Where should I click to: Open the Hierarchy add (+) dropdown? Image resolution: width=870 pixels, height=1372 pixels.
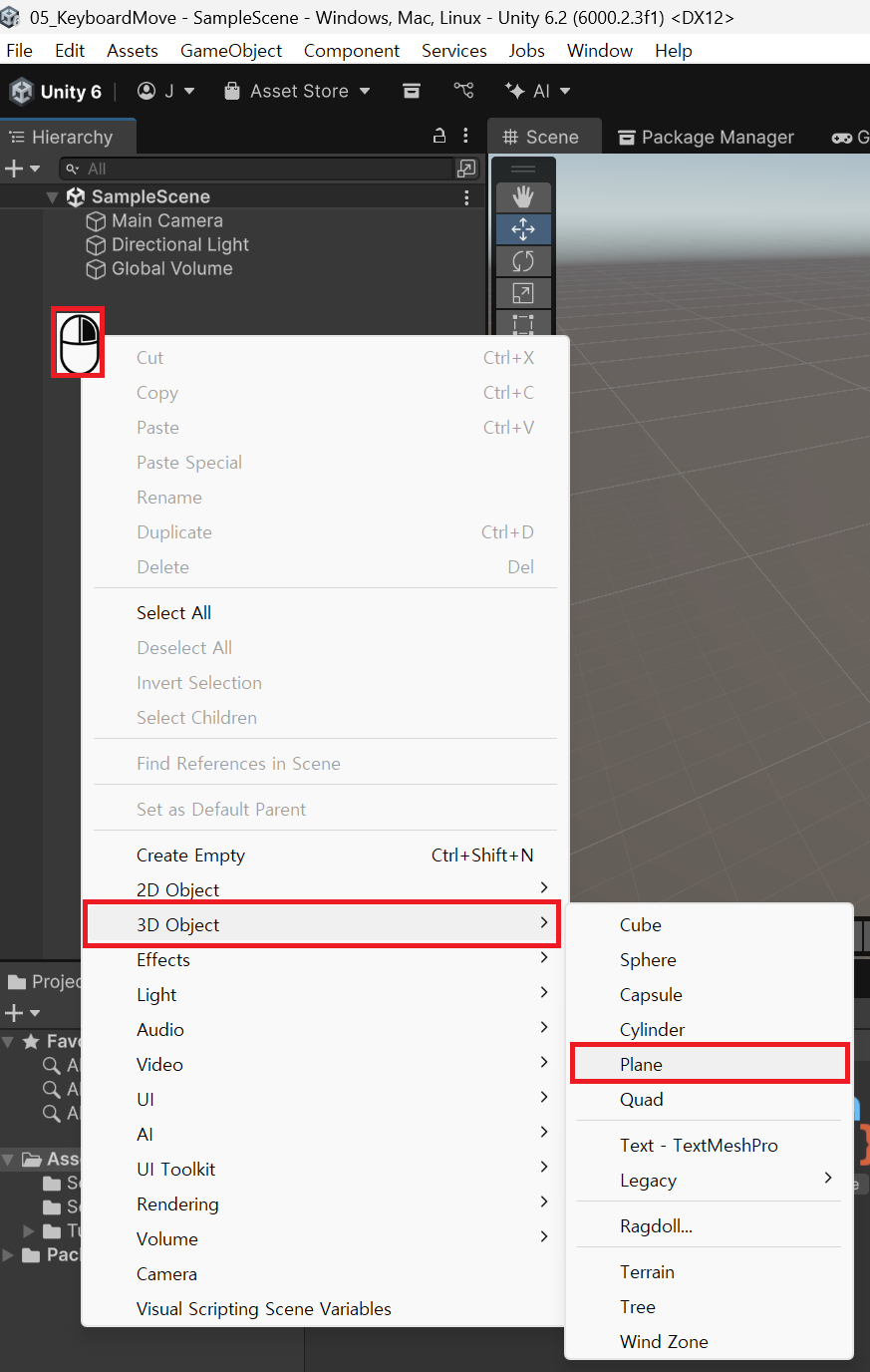(x=22, y=169)
